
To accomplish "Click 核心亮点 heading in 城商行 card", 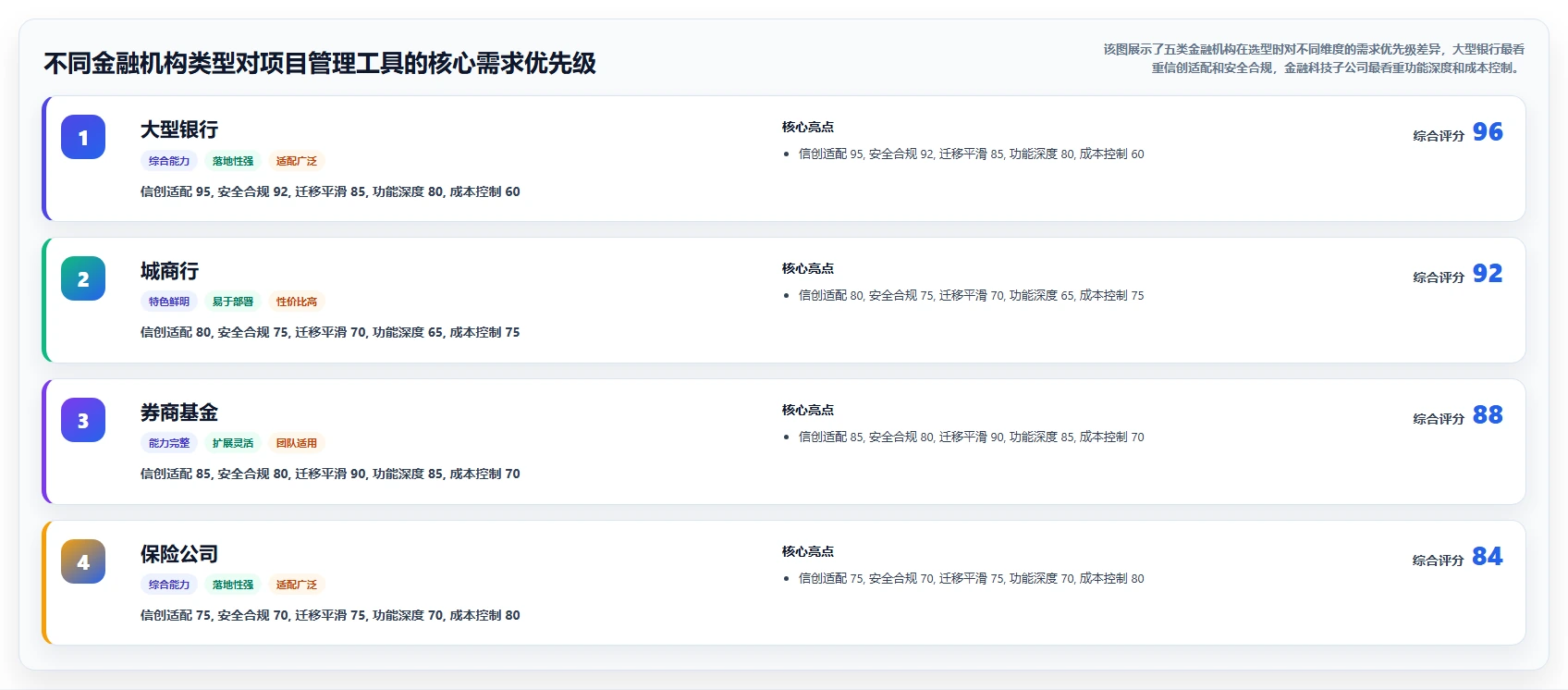I will tap(808, 269).
